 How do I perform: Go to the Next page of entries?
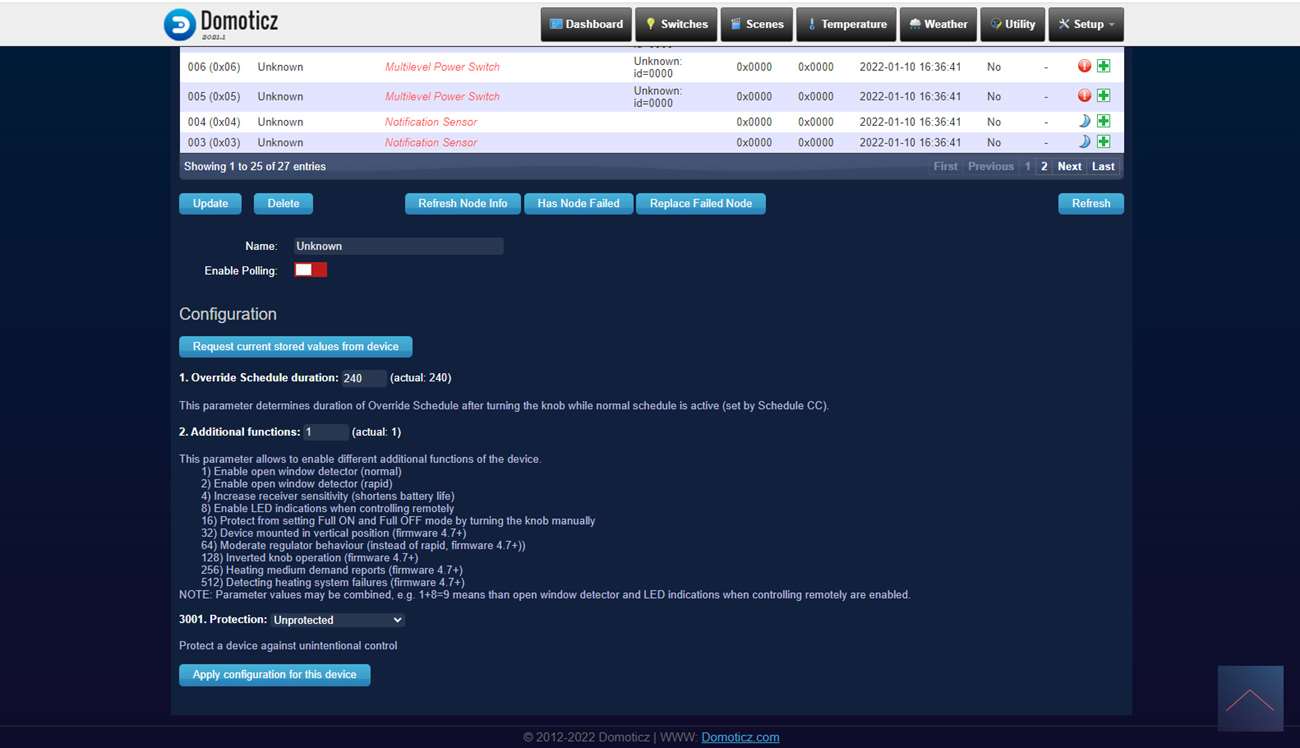1069,167
